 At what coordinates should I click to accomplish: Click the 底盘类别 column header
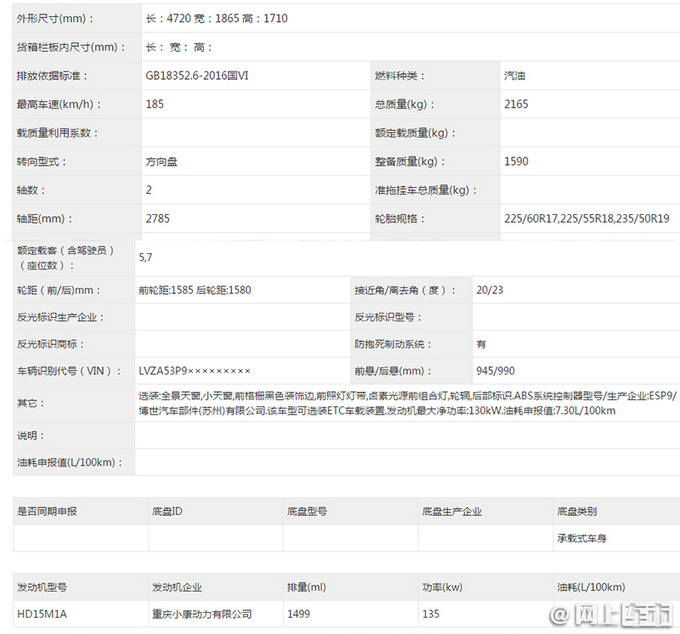tap(577, 511)
